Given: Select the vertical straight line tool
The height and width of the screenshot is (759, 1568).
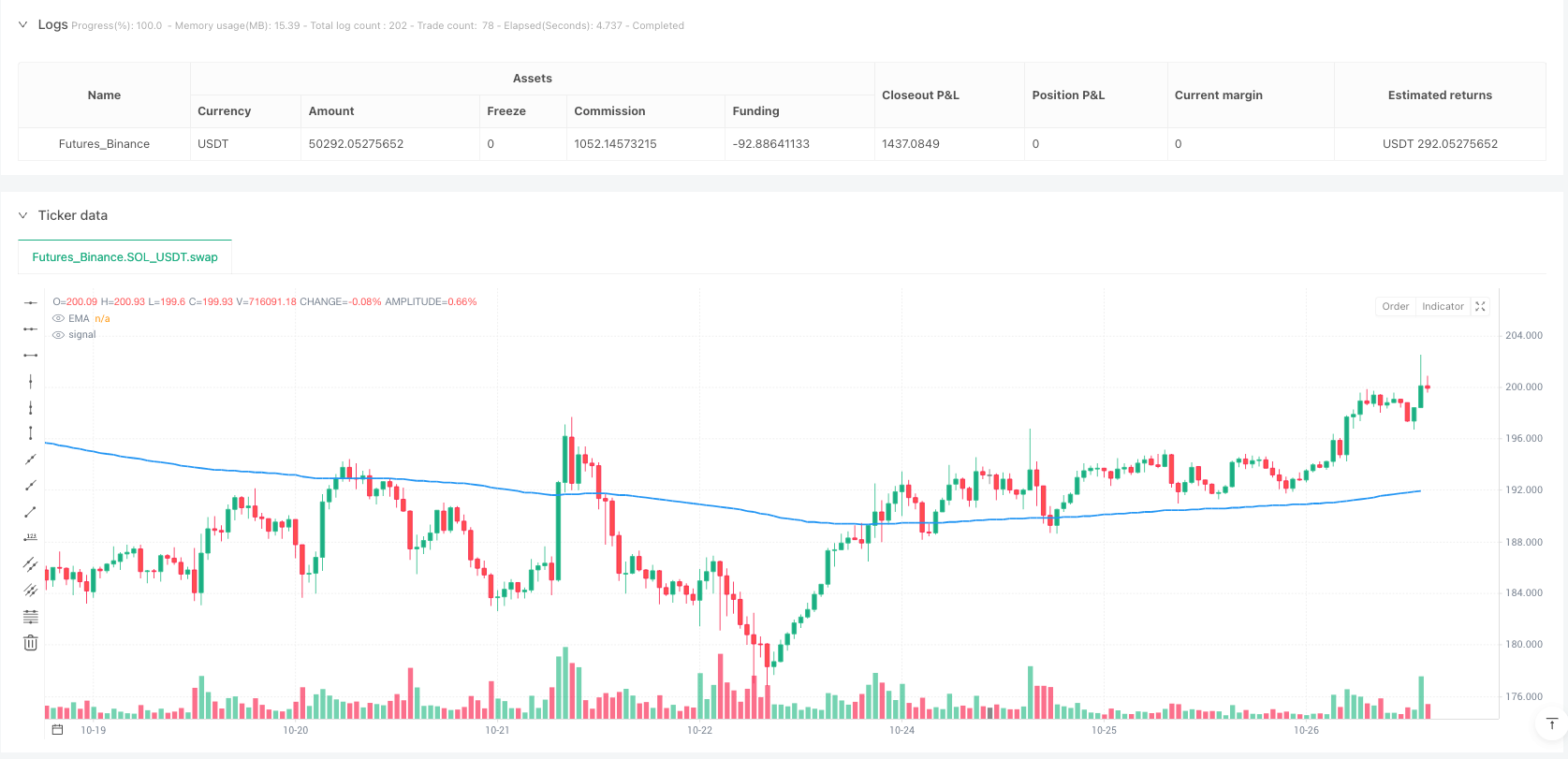Looking at the screenshot, I should (31, 381).
